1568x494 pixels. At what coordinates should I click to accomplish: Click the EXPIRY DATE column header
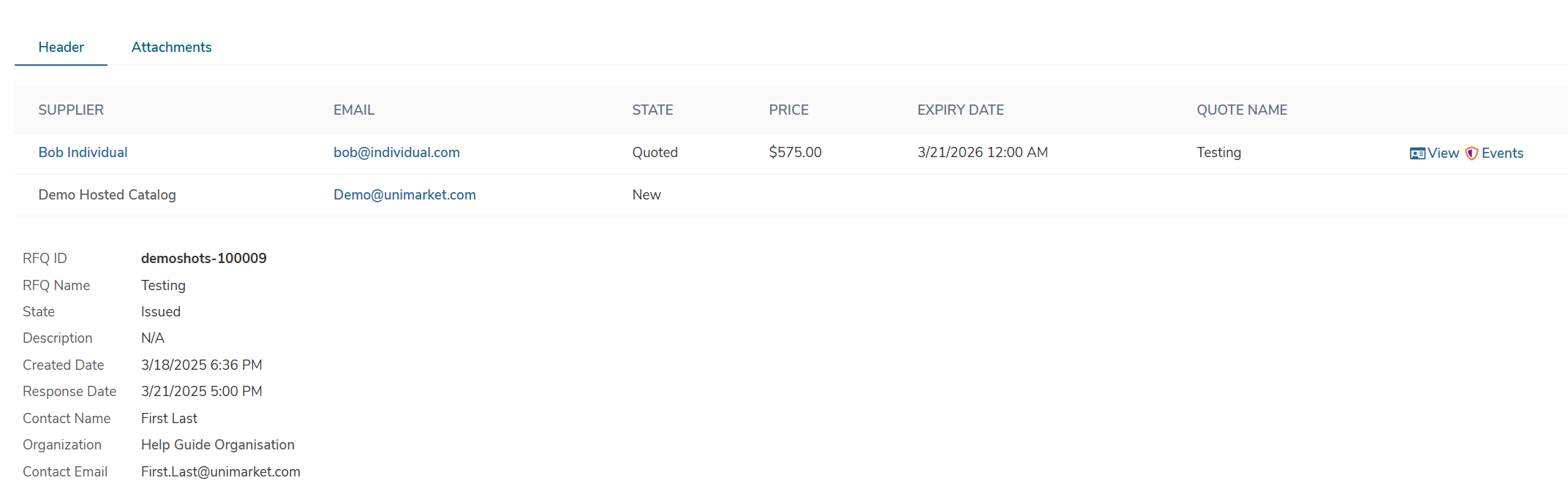[960, 110]
